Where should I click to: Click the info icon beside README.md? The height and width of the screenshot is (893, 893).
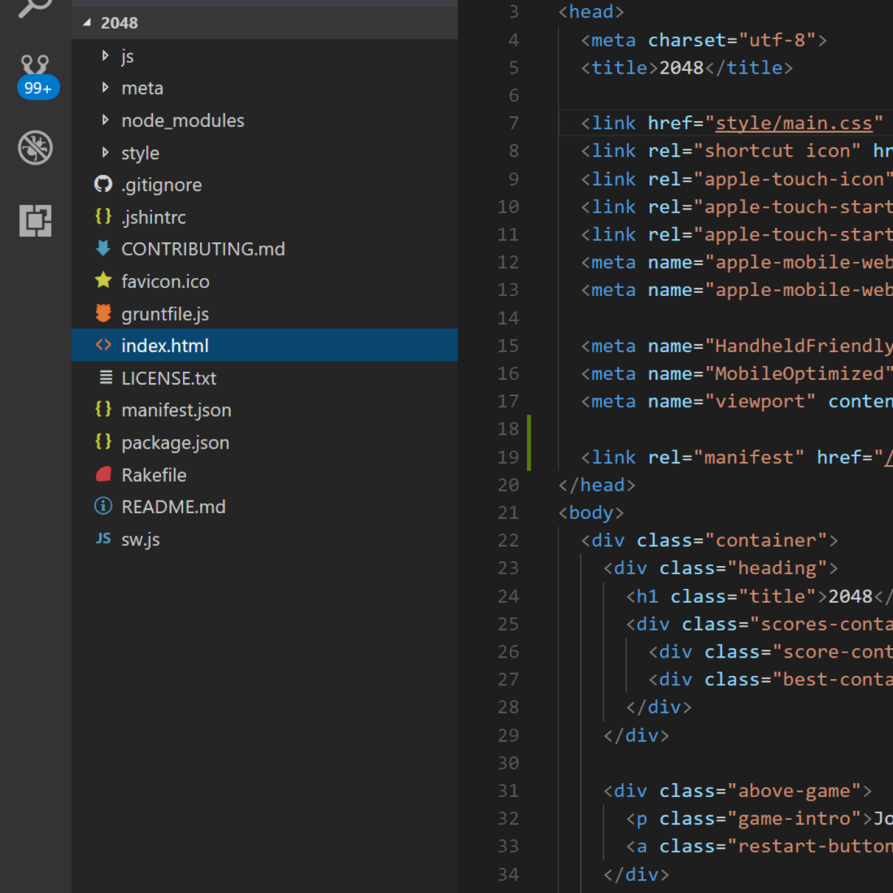103,507
